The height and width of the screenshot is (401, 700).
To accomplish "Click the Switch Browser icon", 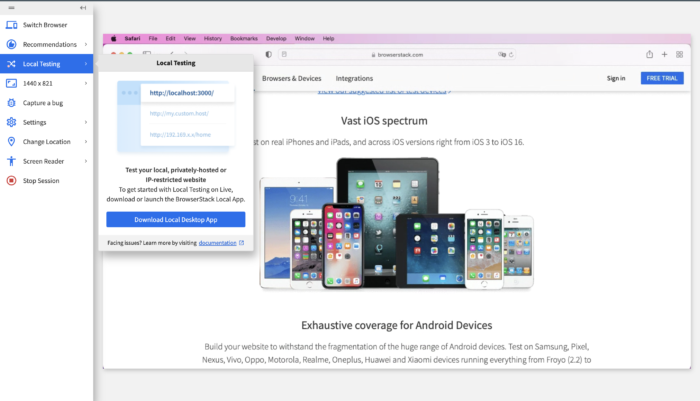I will point(11,25).
